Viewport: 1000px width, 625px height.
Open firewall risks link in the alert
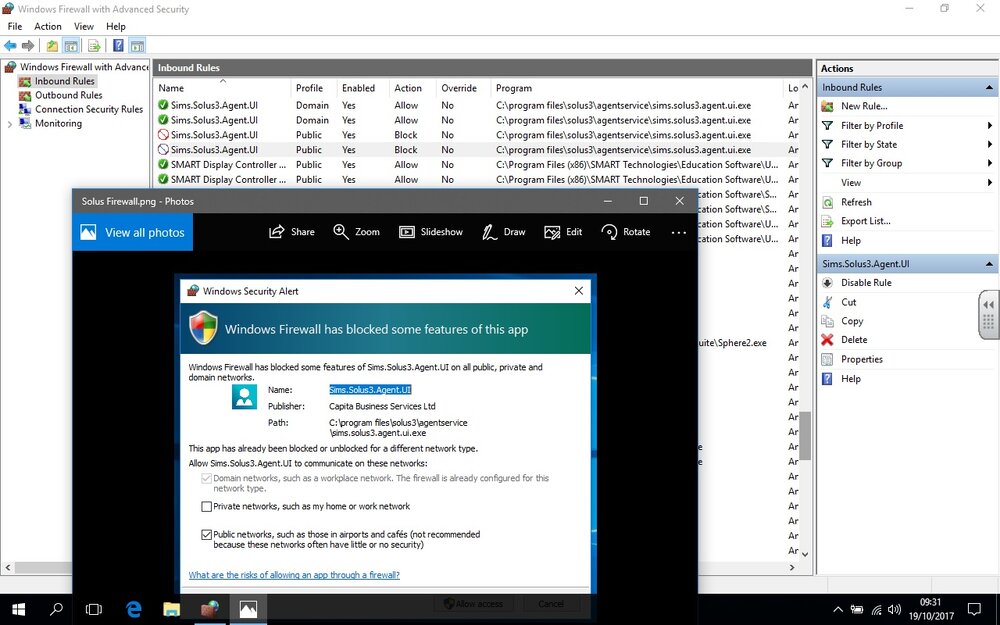pos(294,575)
